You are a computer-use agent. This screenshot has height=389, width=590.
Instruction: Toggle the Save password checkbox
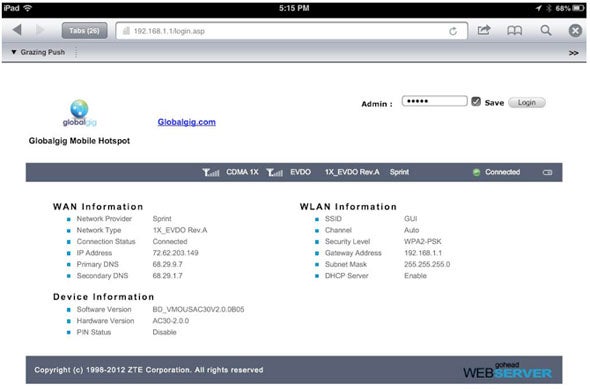[476, 101]
